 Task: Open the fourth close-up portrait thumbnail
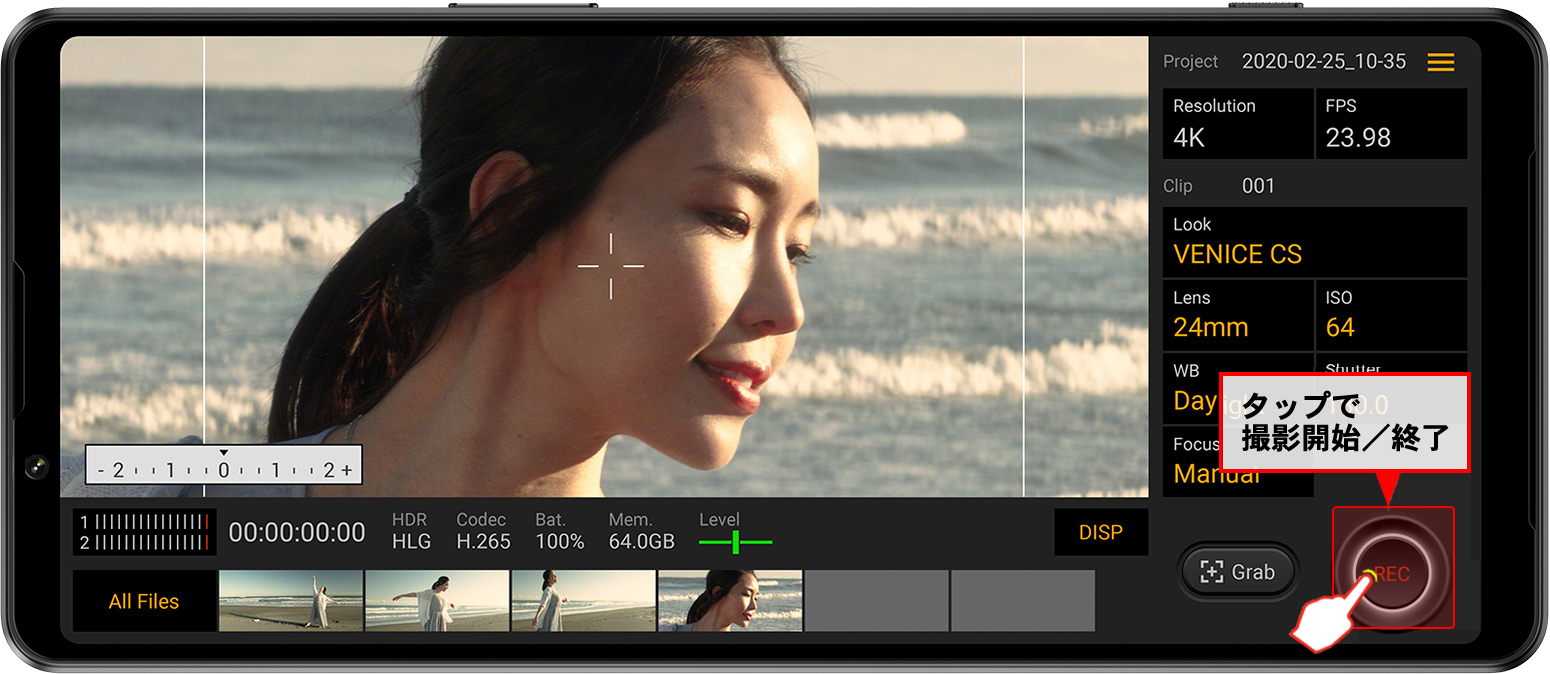[x=730, y=600]
